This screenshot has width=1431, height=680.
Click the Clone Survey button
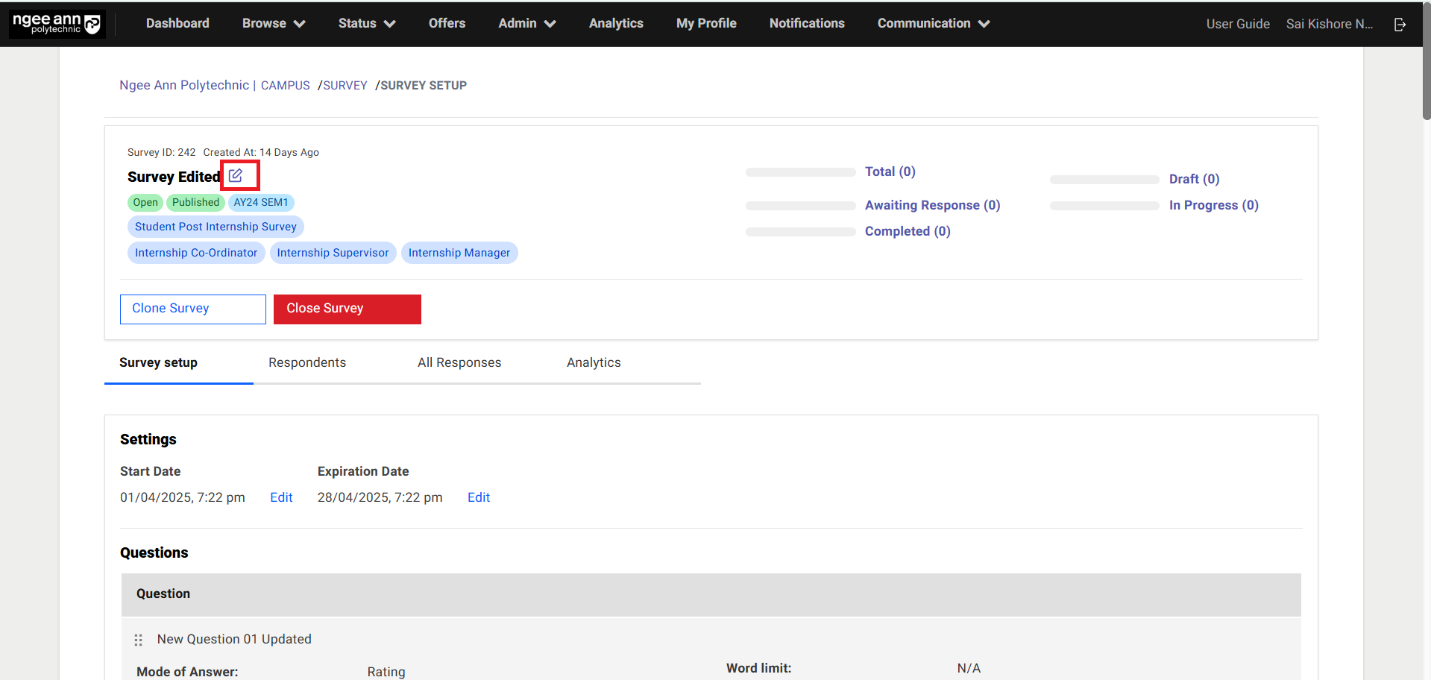192,309
